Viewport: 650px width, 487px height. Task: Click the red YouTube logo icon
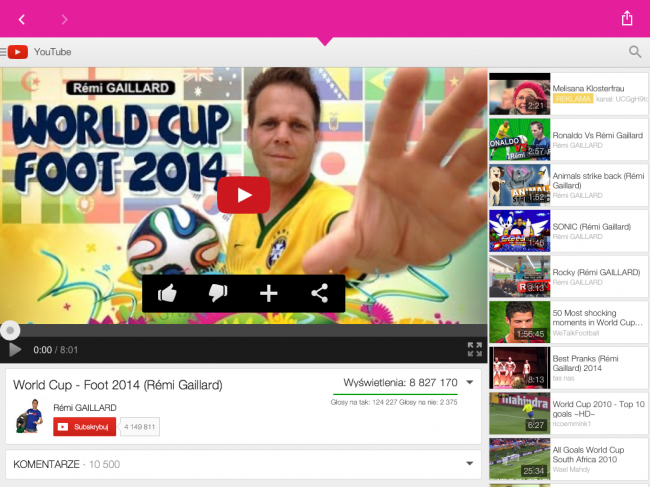tap(18, 52)
